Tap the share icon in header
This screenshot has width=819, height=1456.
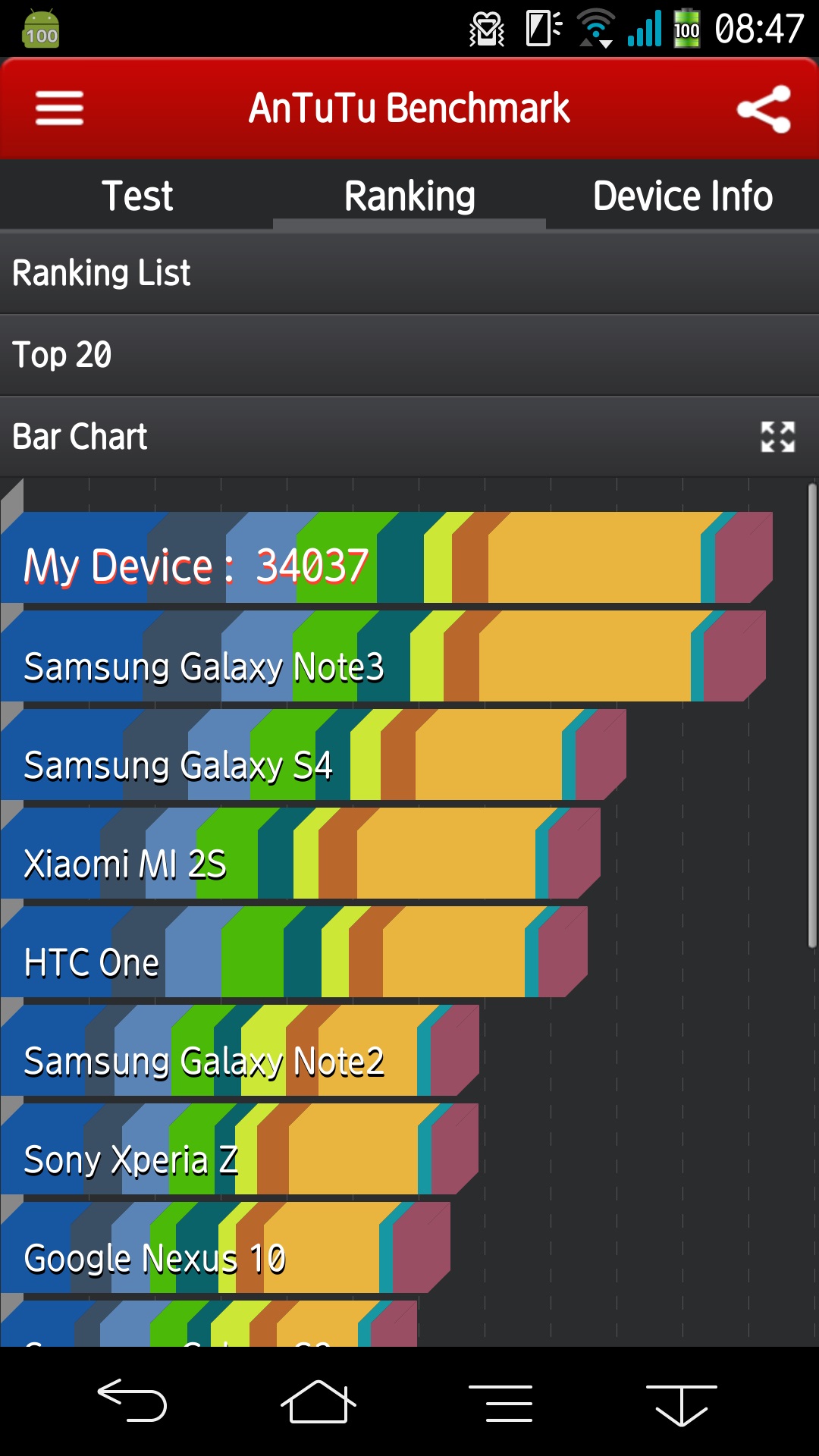764,109
